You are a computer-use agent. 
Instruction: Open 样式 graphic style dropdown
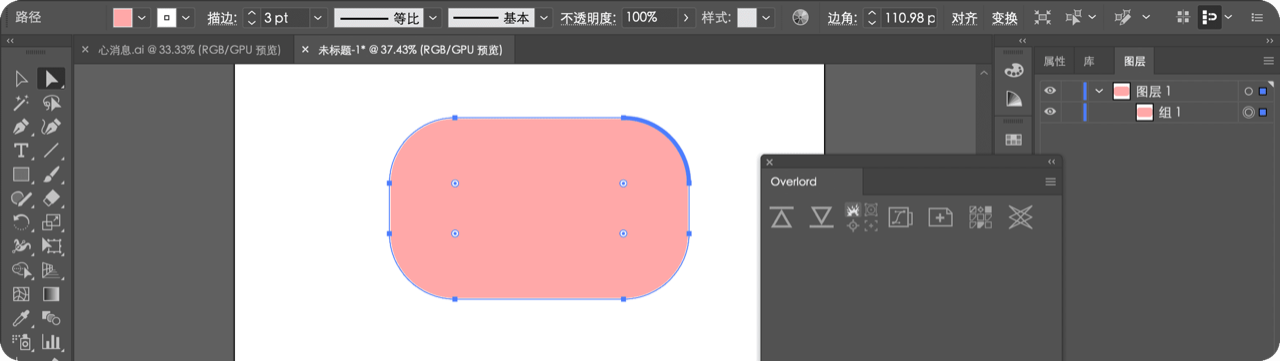point(766,18)
